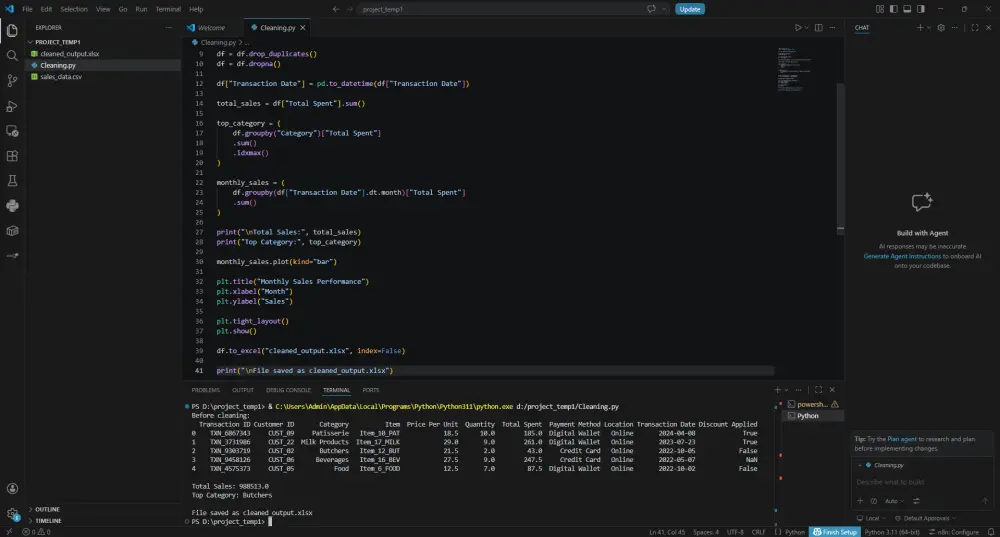The width and height of the screenshot is (1000, 537).
Task: Open the Default Approvals dropdown
Action: point(925,519)
